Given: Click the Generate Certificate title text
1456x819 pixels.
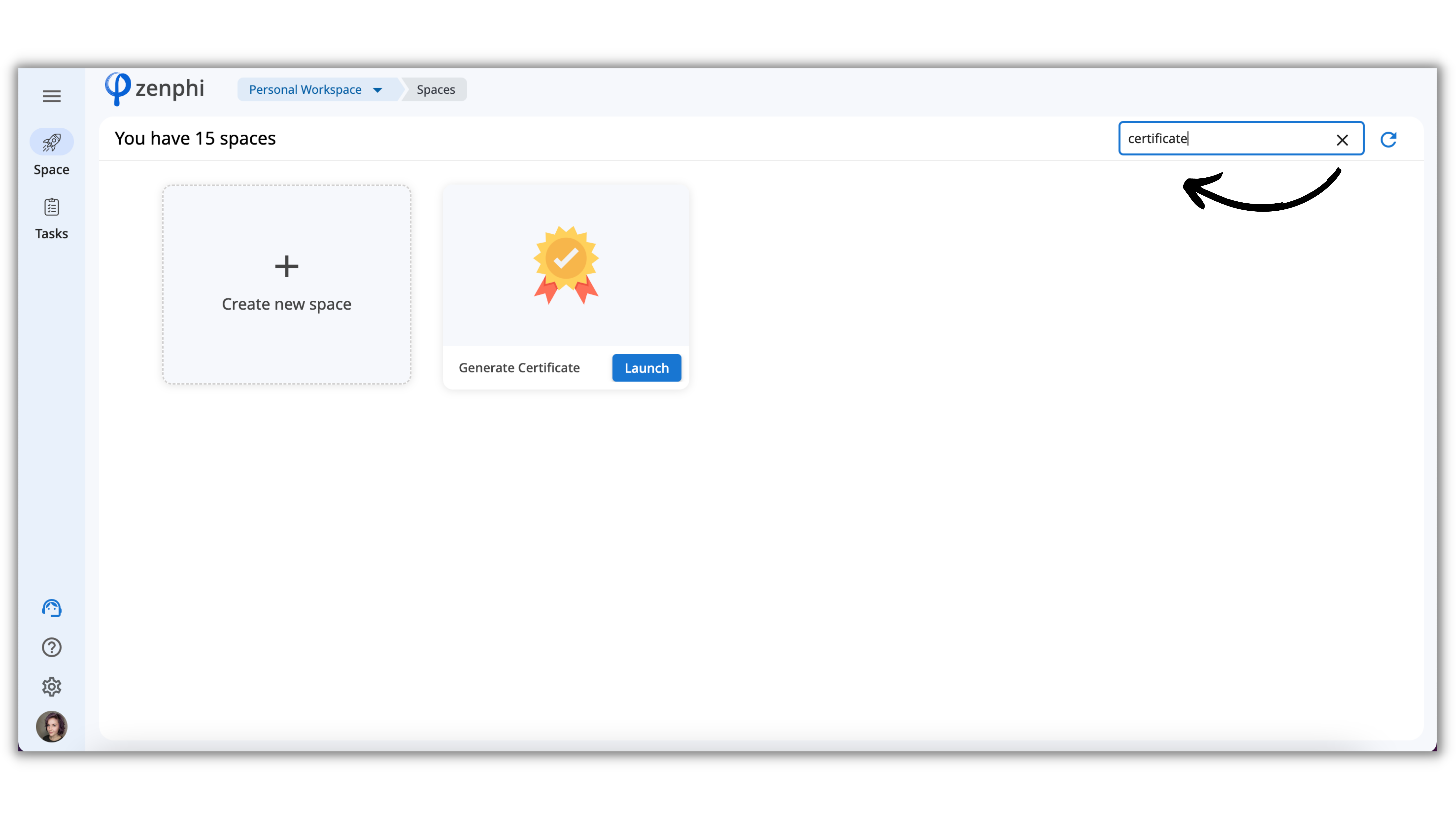Looking at the screenshot, I should point(519,368).
